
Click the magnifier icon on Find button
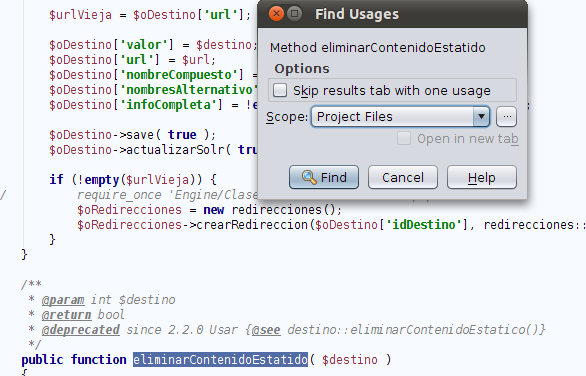click(309, 177)
